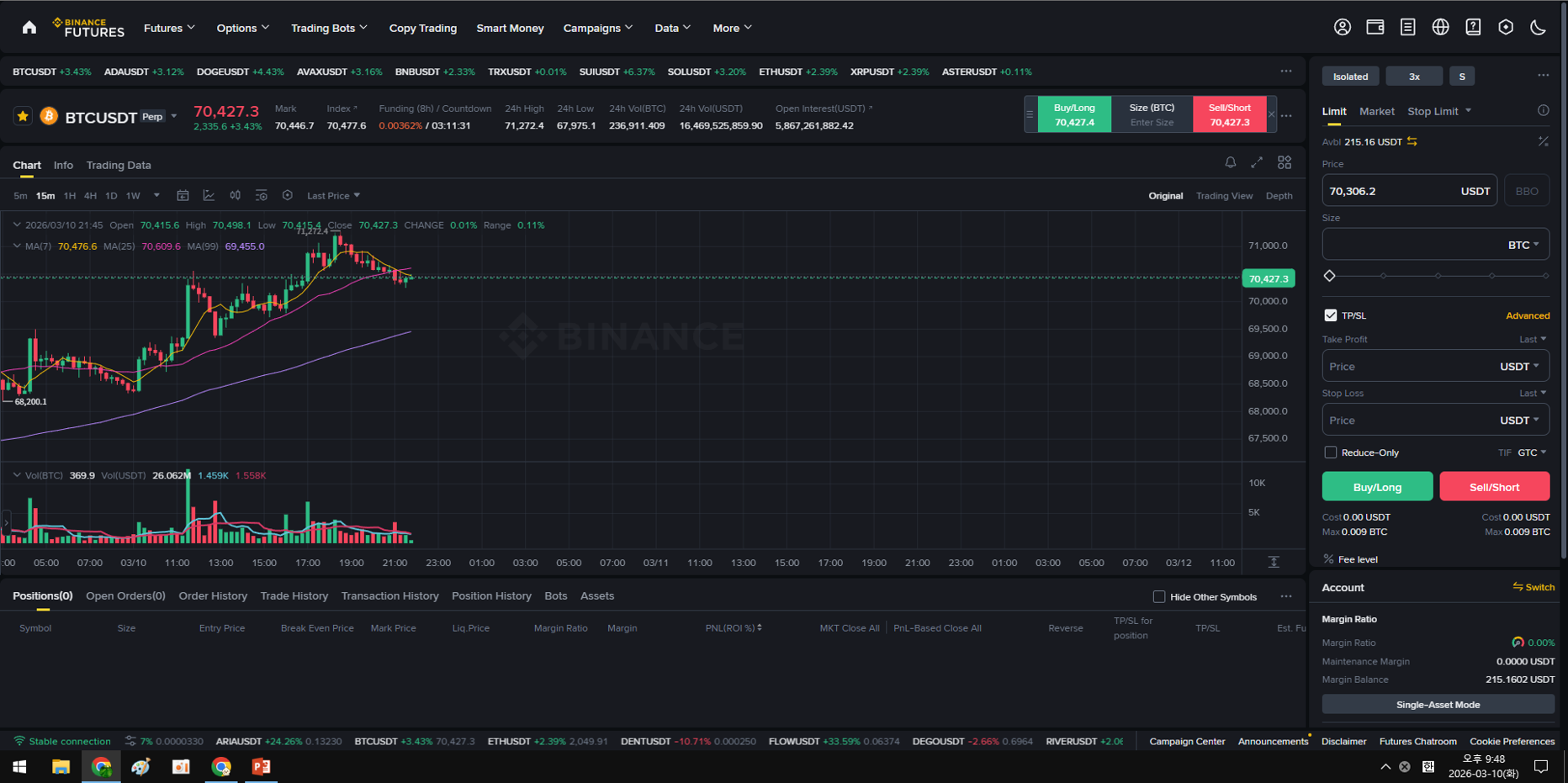Go to the Binance home icon
The image size is (1568, 783).
[29, 28]
